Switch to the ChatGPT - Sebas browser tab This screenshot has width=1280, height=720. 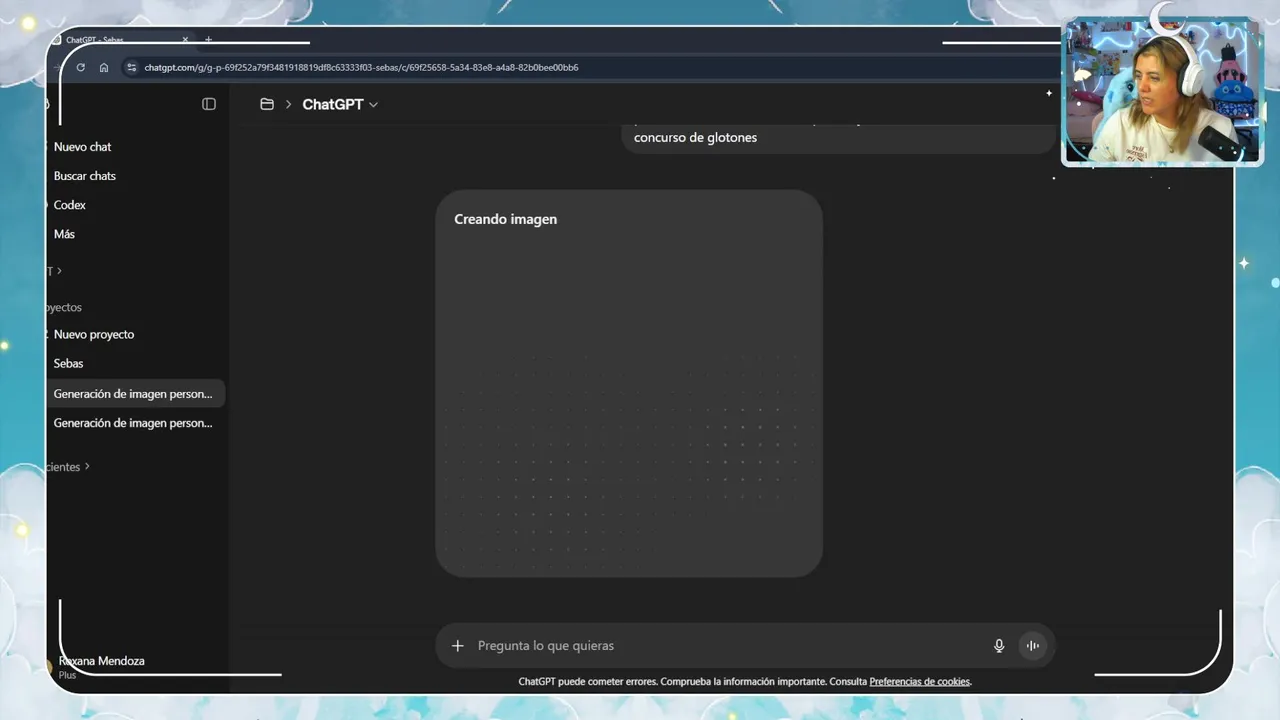point(120,40)
